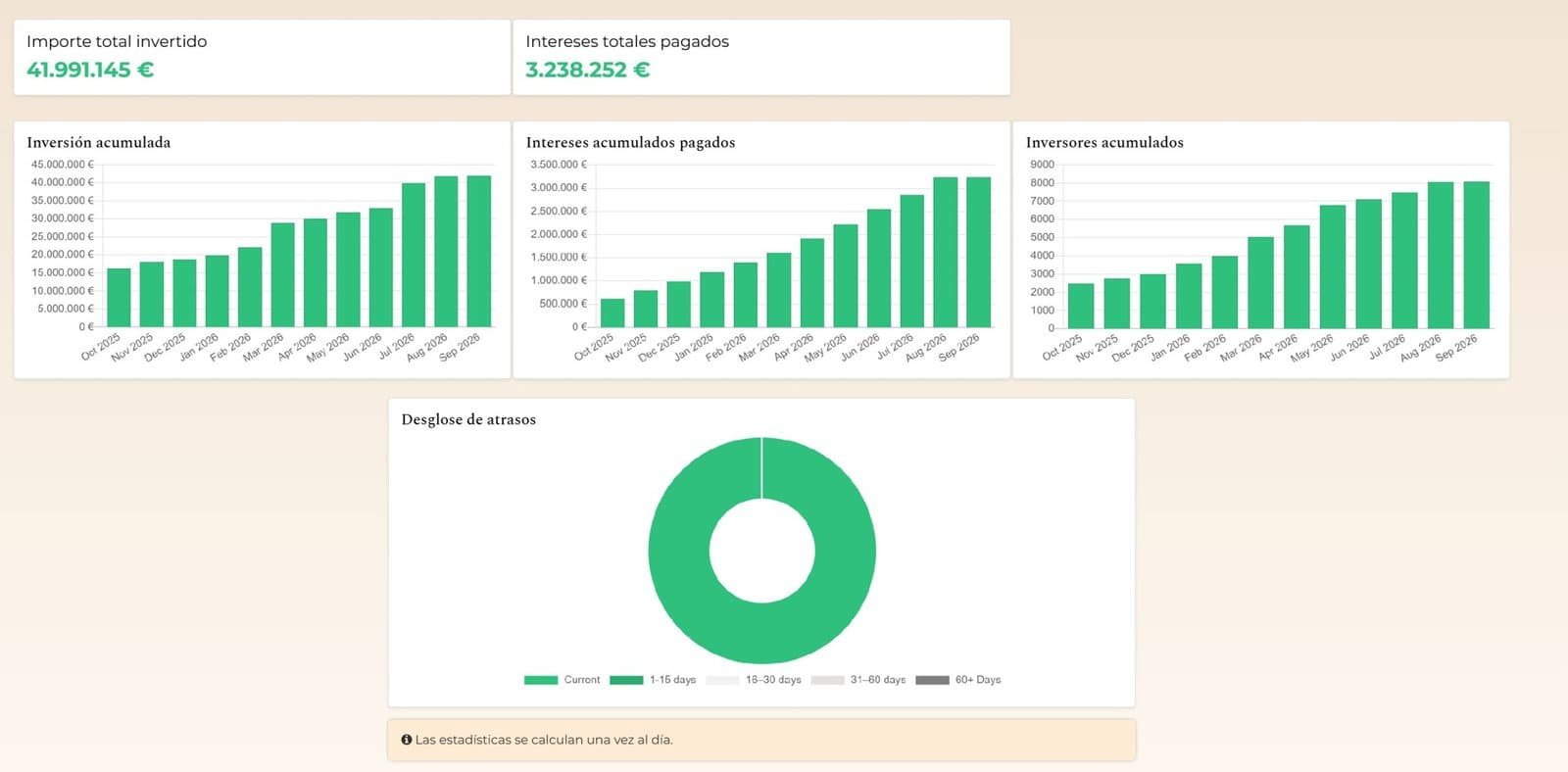Click the 1.500.000 € axis label
The height and width of the screenshot is (772, 1568).
tap(560, 257)
